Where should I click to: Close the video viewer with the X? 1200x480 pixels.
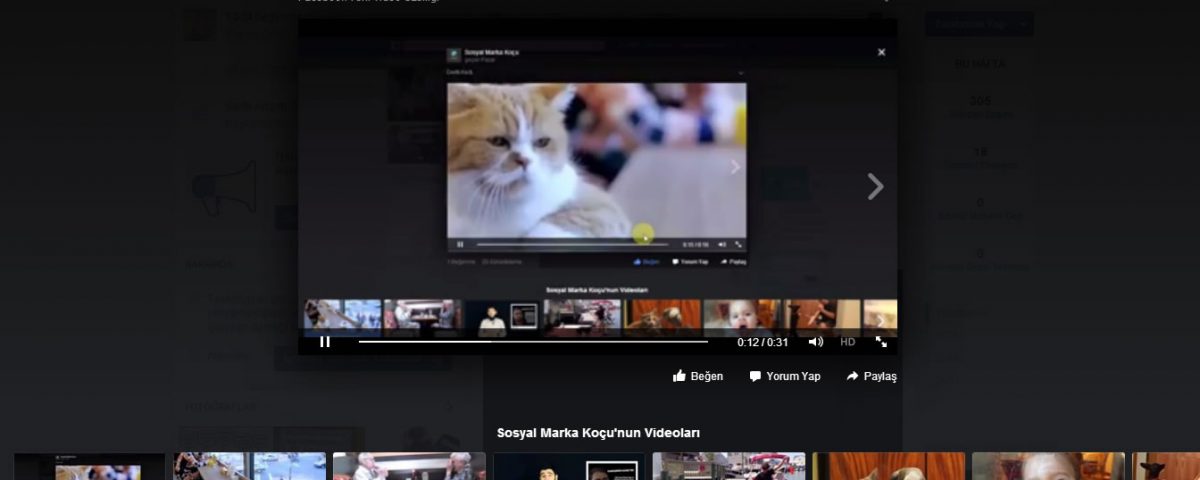881,52
